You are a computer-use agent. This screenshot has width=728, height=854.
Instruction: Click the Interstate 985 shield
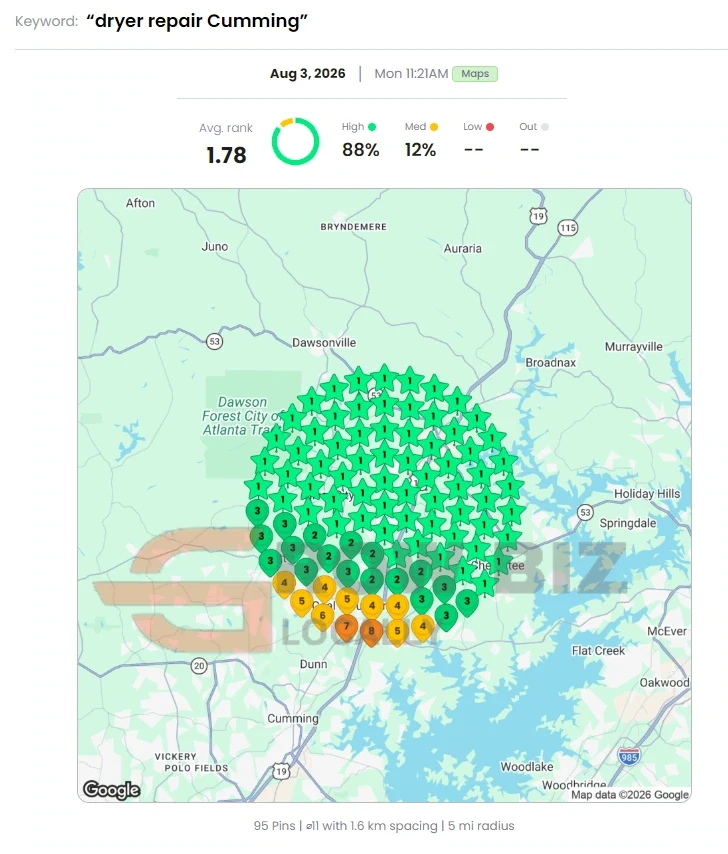[x=629, y=757]
